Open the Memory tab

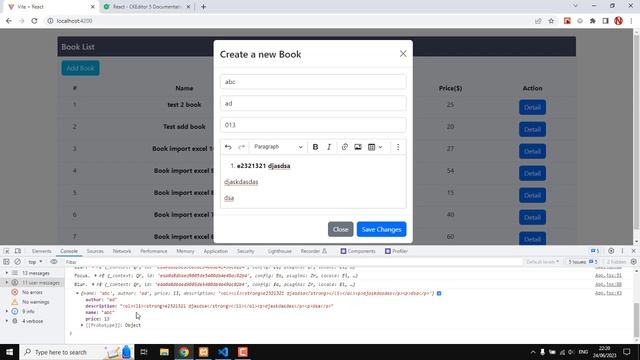(x=185, y=251)
